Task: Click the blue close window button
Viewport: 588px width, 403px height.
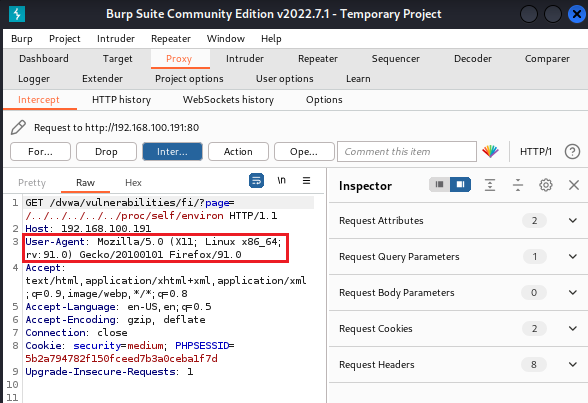Action: point(577,15)
